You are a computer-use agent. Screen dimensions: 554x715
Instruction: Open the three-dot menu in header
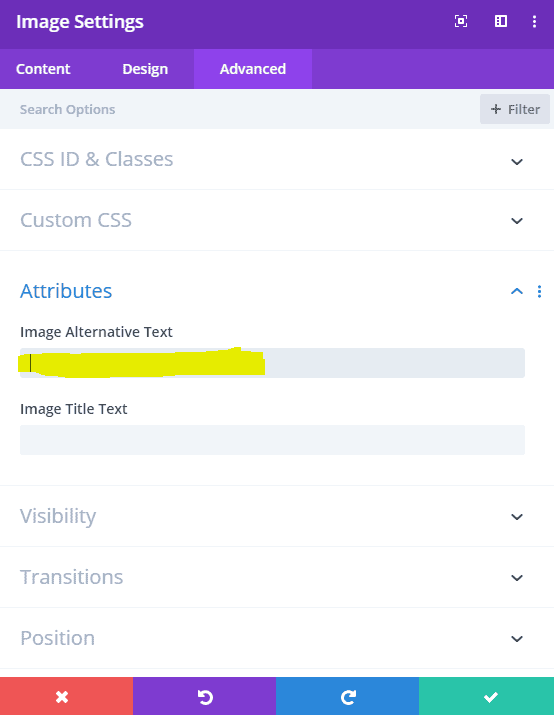(x=534, y=21)
